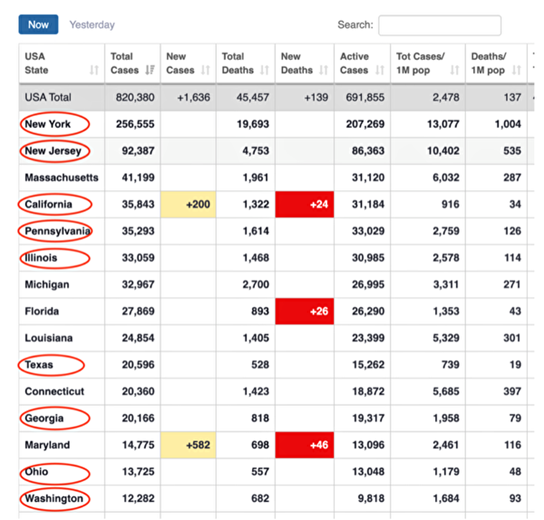Screen dimensions: 544x520
Task: Select Florida's red +26 new deaths cell
Action: point(305,311)
